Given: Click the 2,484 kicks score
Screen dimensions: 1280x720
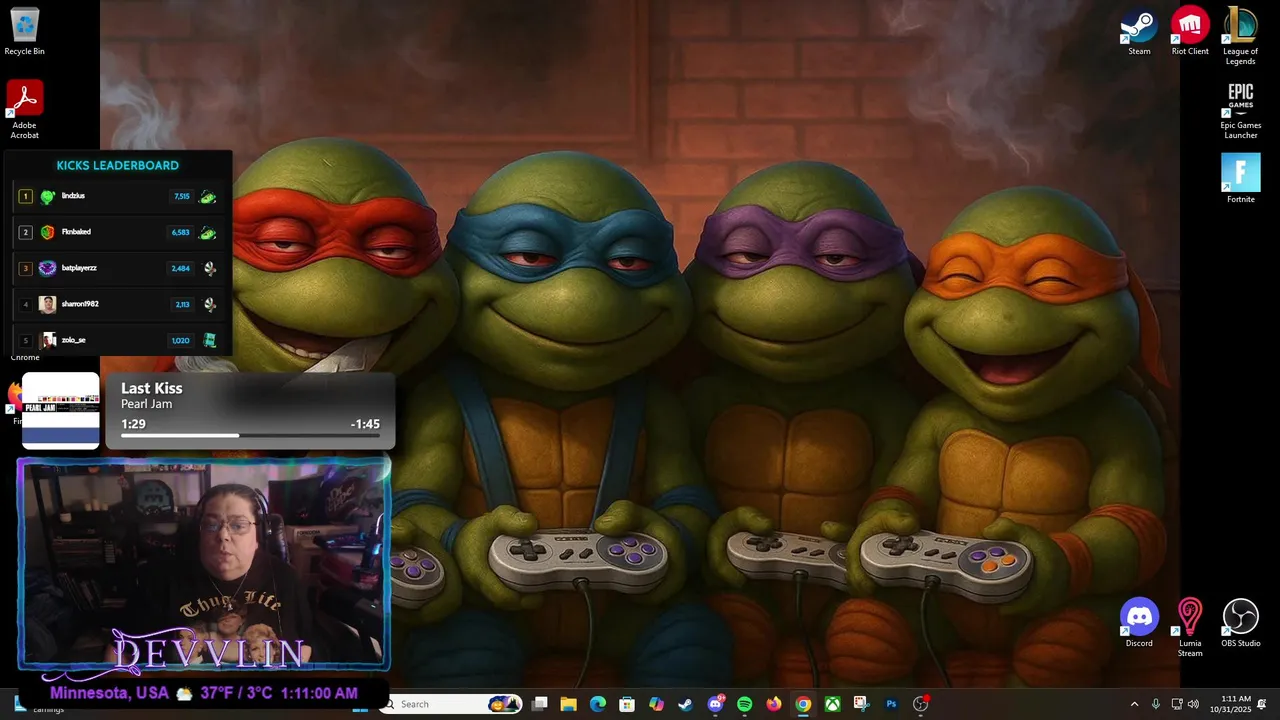Looking at the screenshot, I should 181,268.
